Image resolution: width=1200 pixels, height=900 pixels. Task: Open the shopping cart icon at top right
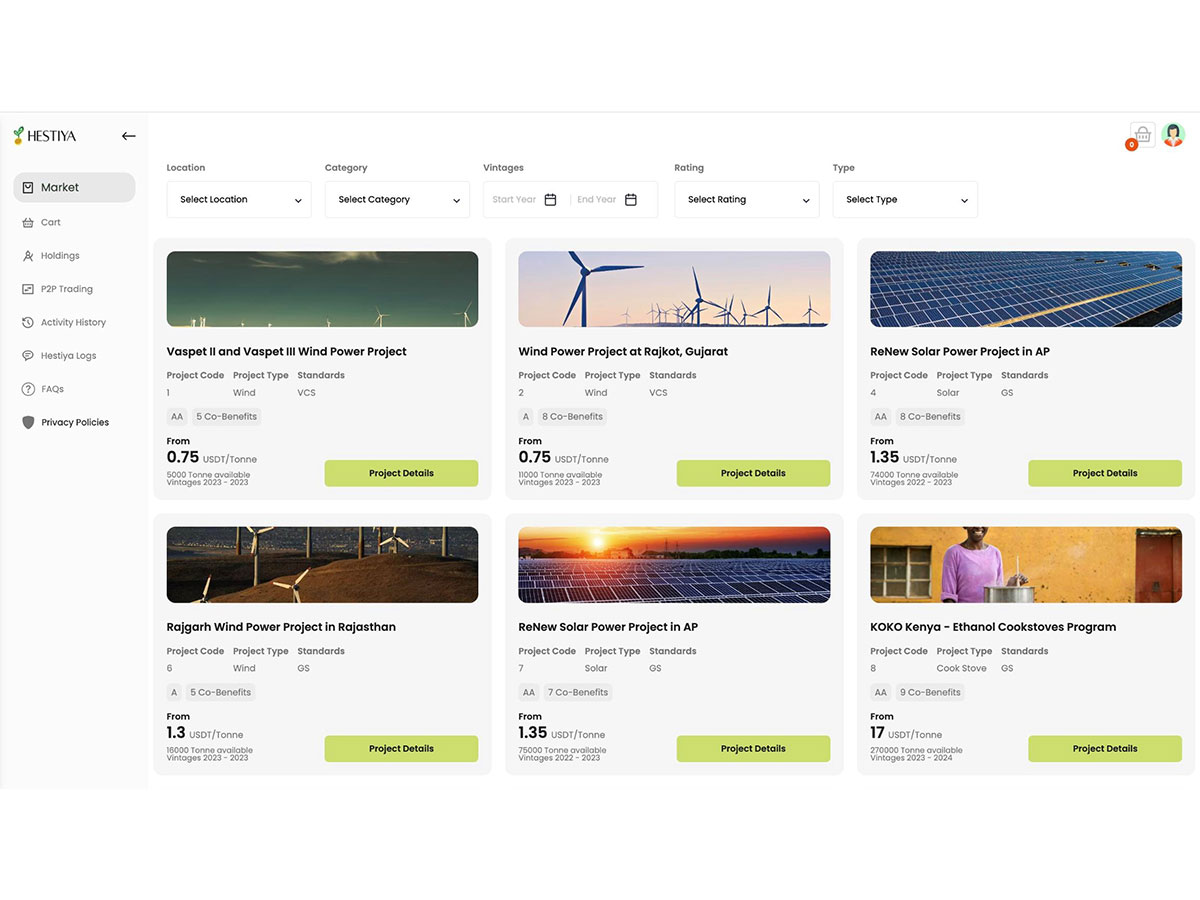coord(1142,133)
